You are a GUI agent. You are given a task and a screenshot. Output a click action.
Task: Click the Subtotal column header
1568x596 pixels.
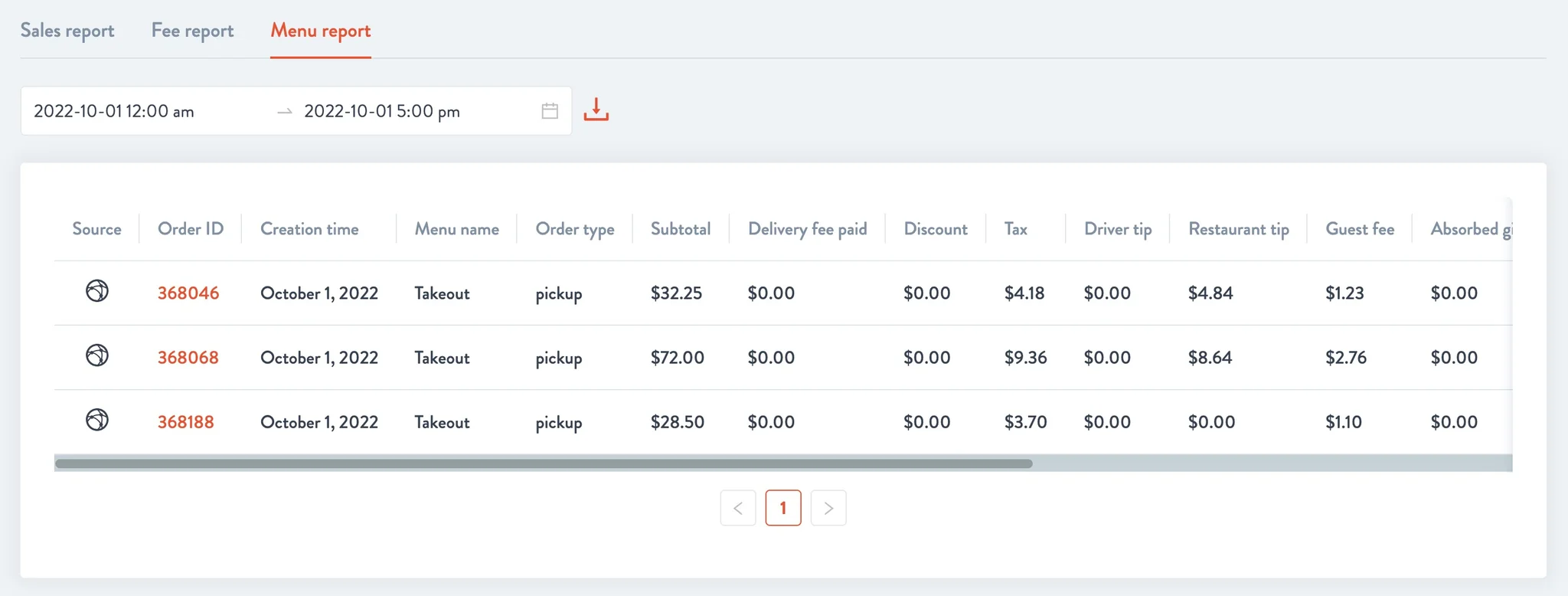coord(681,229)
